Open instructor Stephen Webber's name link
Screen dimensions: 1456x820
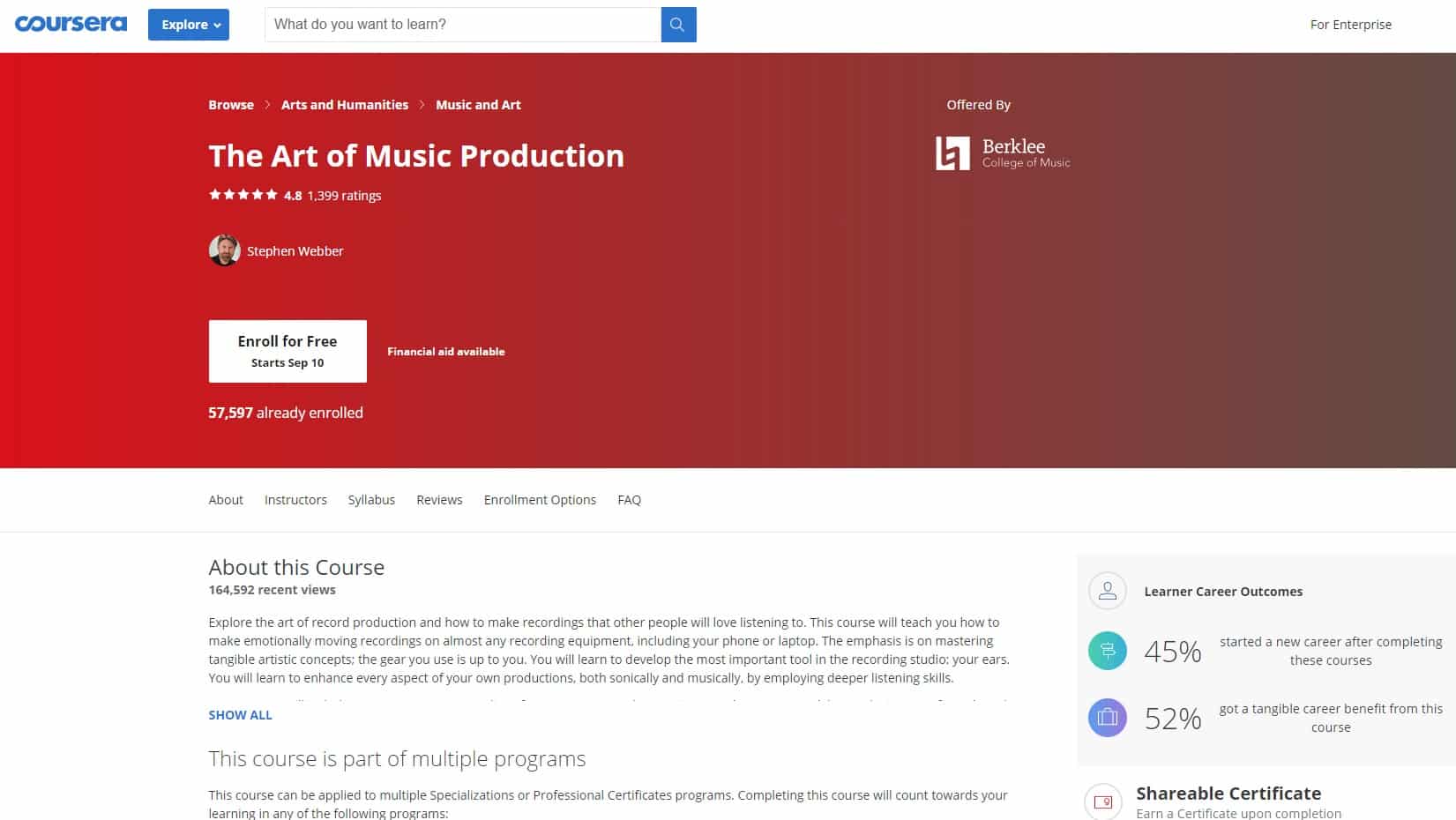(295, 251)
